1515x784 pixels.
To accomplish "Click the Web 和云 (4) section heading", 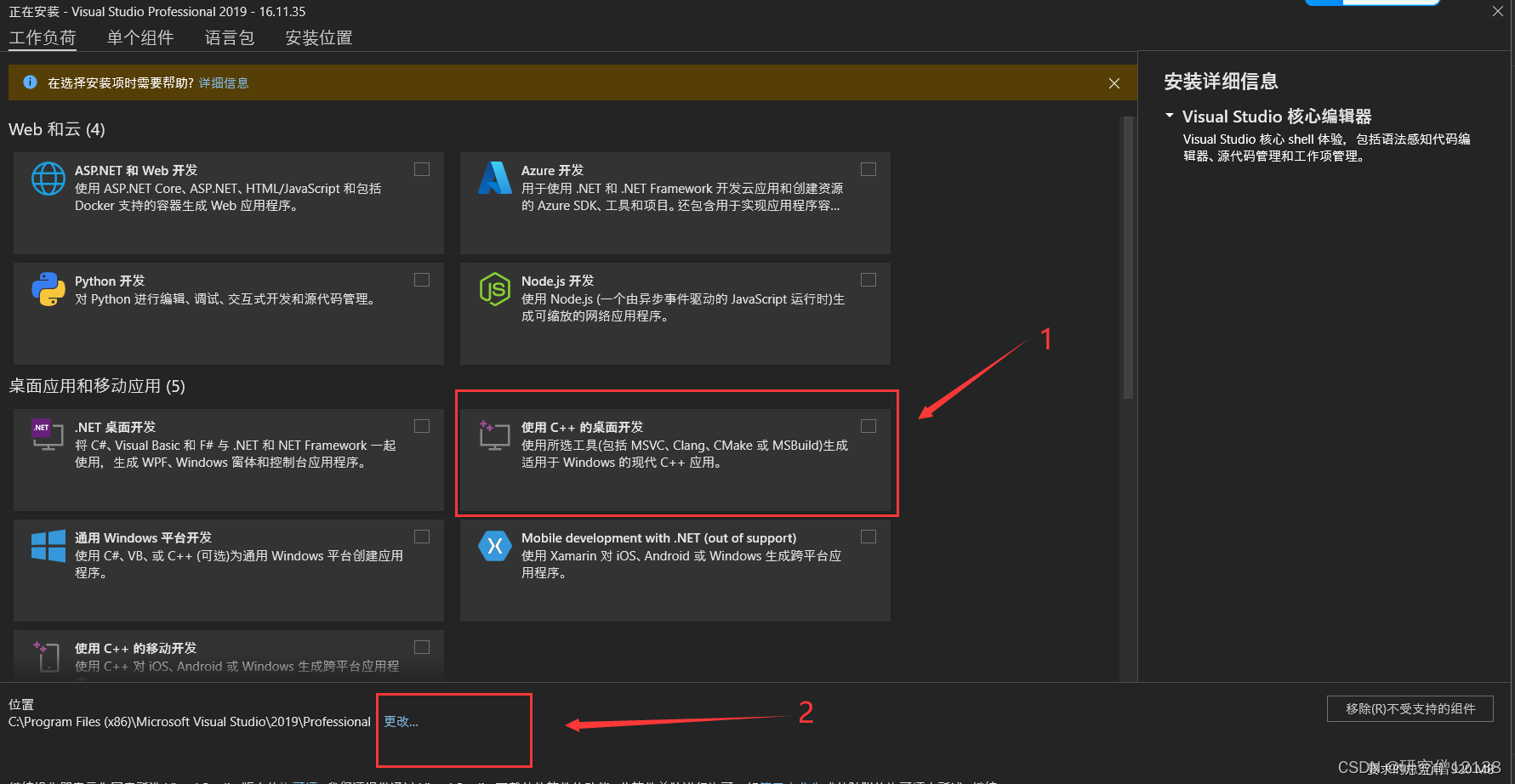I will (x=57, y=129).
